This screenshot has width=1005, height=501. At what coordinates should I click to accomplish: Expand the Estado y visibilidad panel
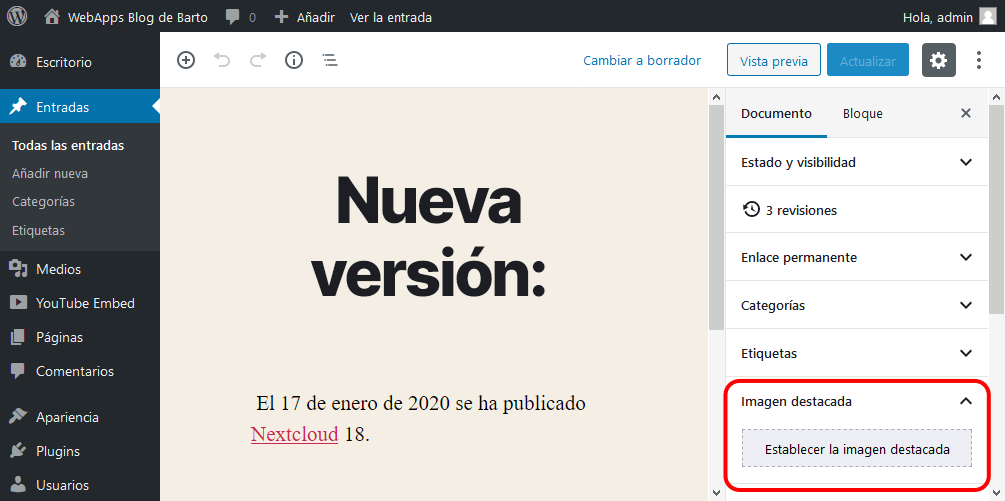pyautogui.click(x=965, y=162)
